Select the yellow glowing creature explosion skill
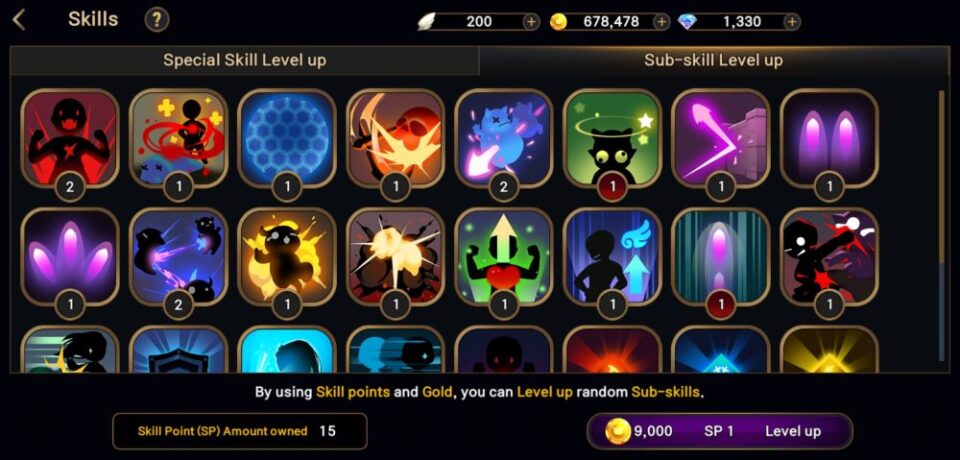The width and height of the screenshot is (960, 460). [287, 257]
